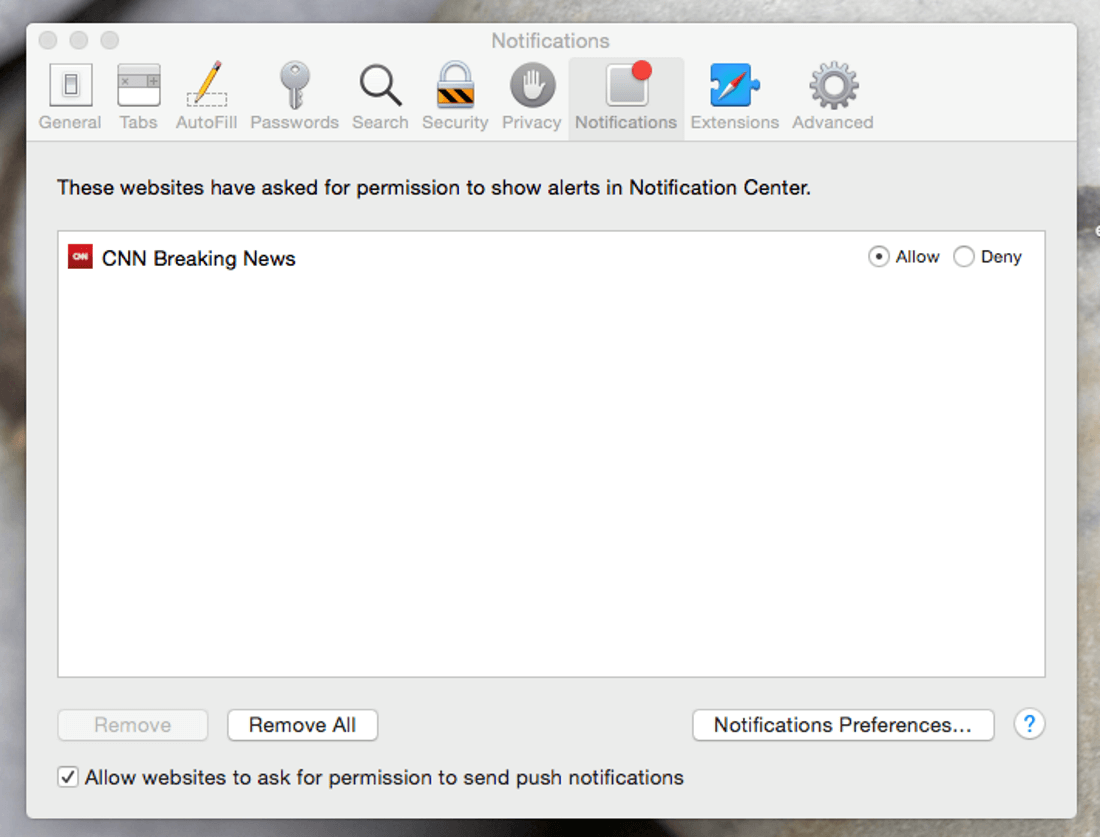The height and width of the screenshot is (837, 1100).
Task: Open the AutoFill pencil preferences pane
Action: (x=206, y=96)
